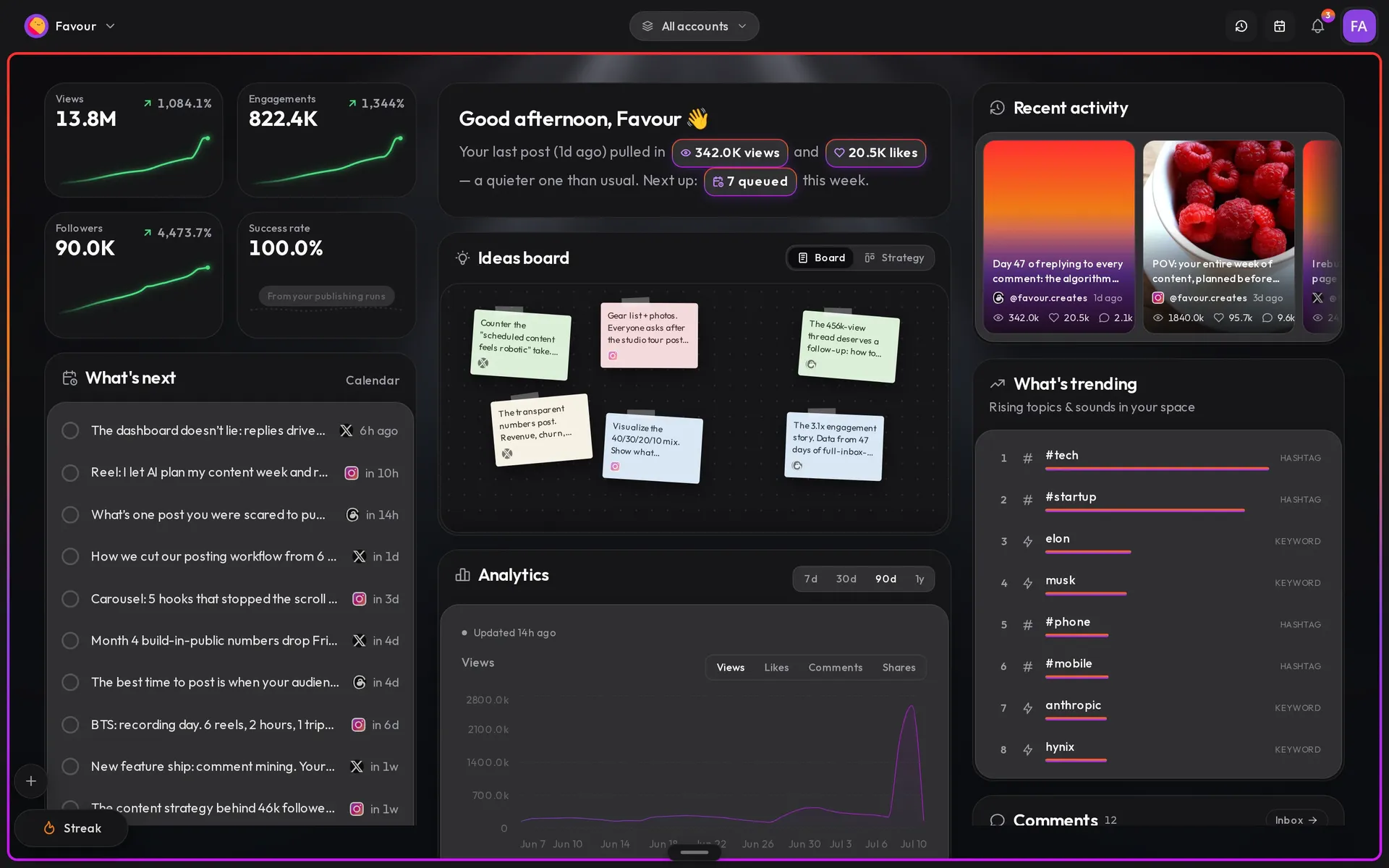Check off 'Reel: I let AI plan' item
The image size is (1389, 868).
[70, 473]
